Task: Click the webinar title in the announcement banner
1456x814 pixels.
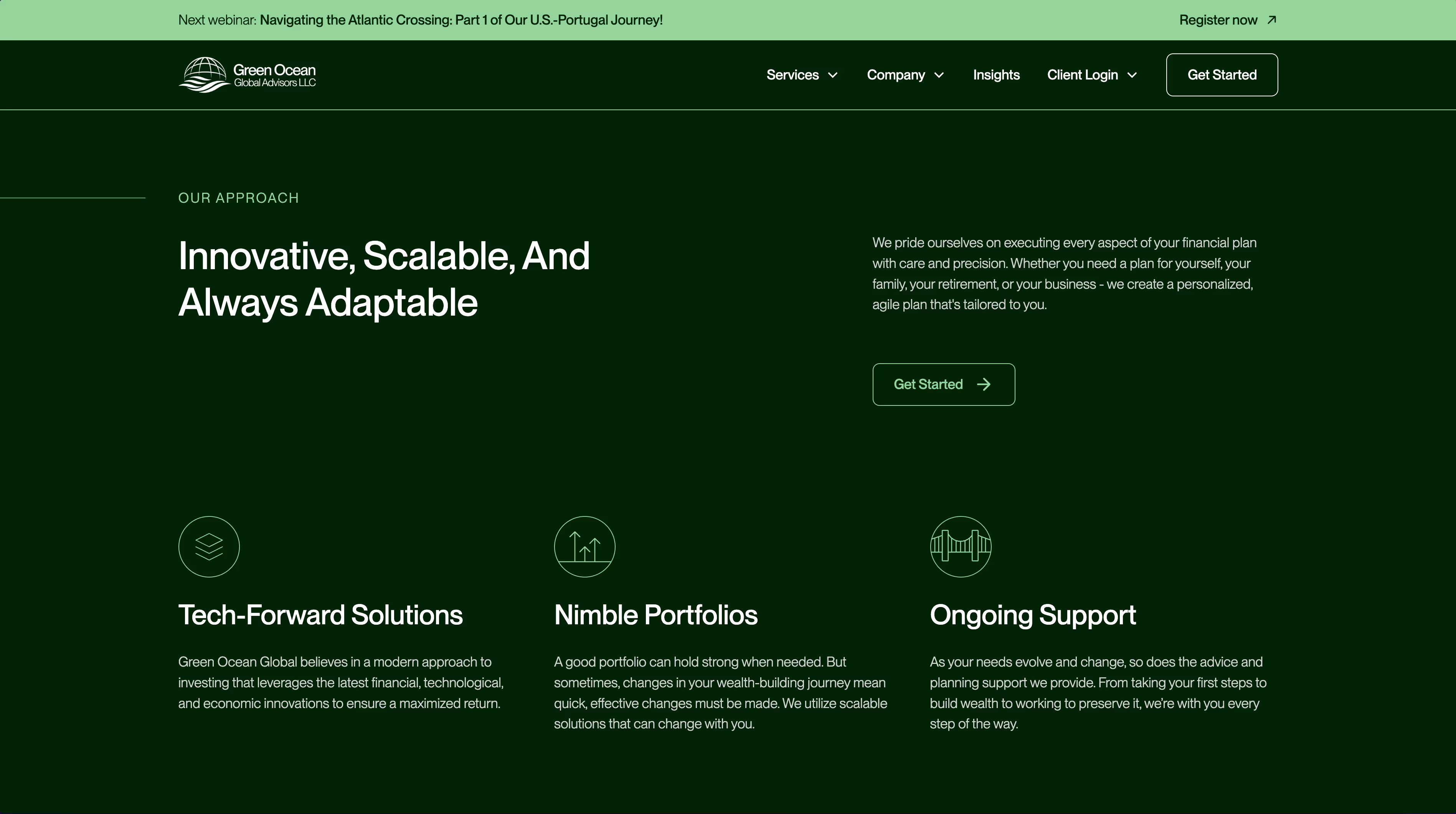Action: click(461, 20)
